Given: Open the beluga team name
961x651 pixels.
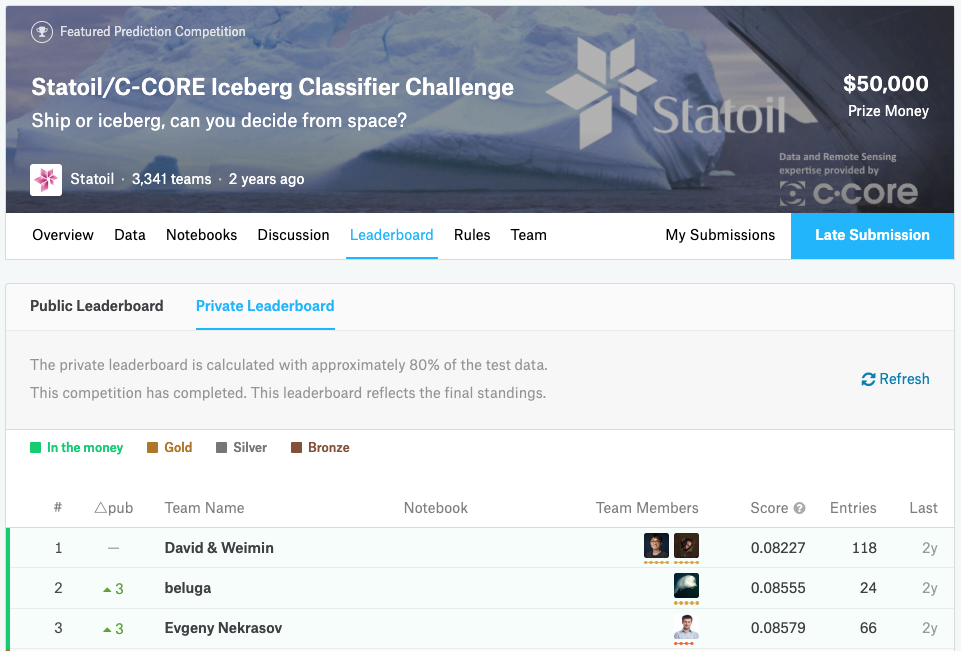Looking at the screenshot, I should [188, 588].
